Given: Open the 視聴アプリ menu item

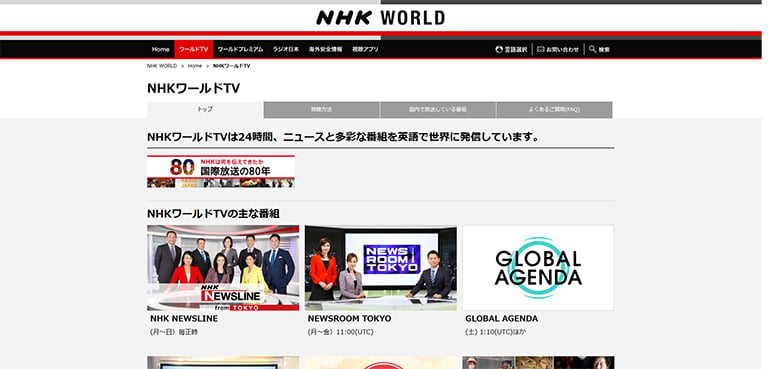Looking at the screenshot, I should [x=365, y=49].
